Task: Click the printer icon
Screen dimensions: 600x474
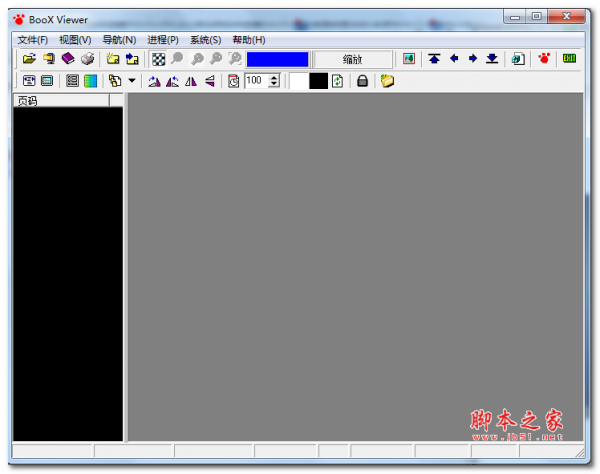Action: (x=88, y=59)
